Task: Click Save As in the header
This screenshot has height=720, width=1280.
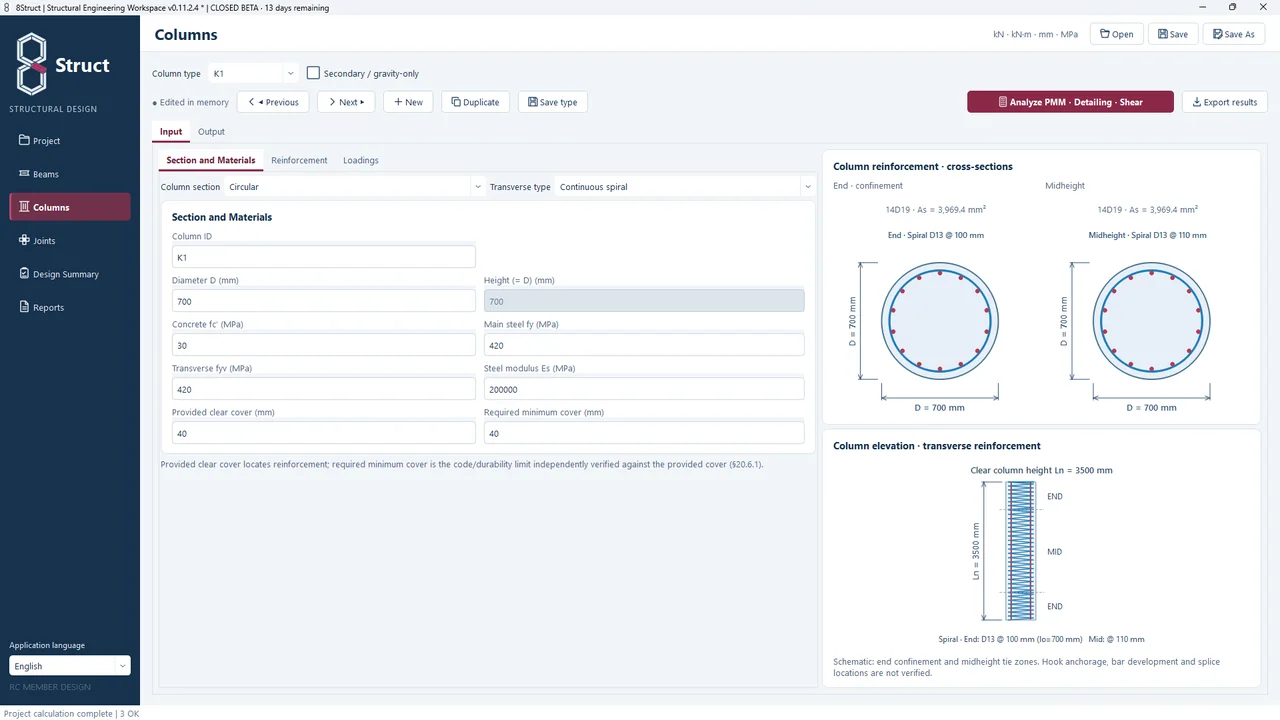Action: tap(1234, 34)
